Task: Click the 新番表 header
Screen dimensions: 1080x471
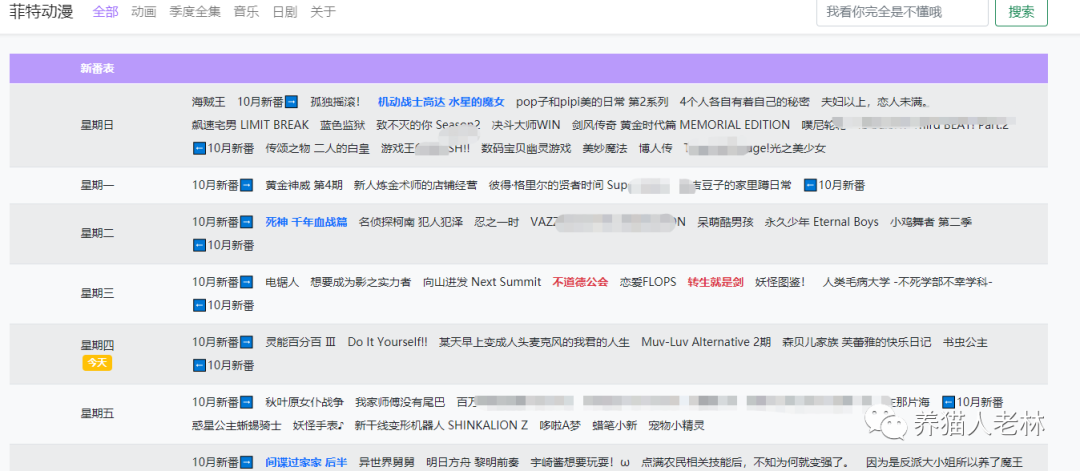Action: tap(97, 68)
